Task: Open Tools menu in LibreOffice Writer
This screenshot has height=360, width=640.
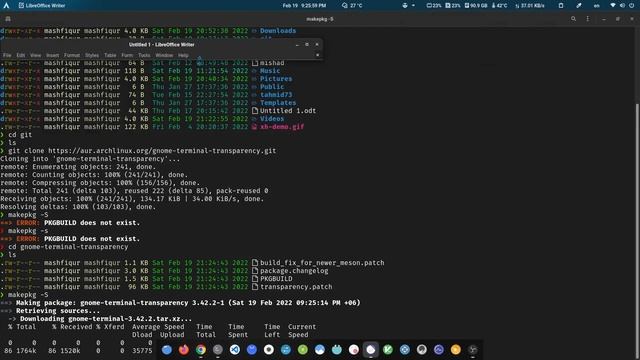Action: click(144, 55)
